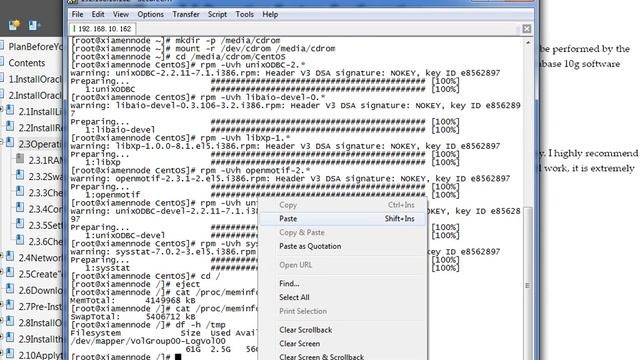Collapse the 2.3Operati bookmark tree node
Viewport: 640px width, 360px height.
click(2, 143)
